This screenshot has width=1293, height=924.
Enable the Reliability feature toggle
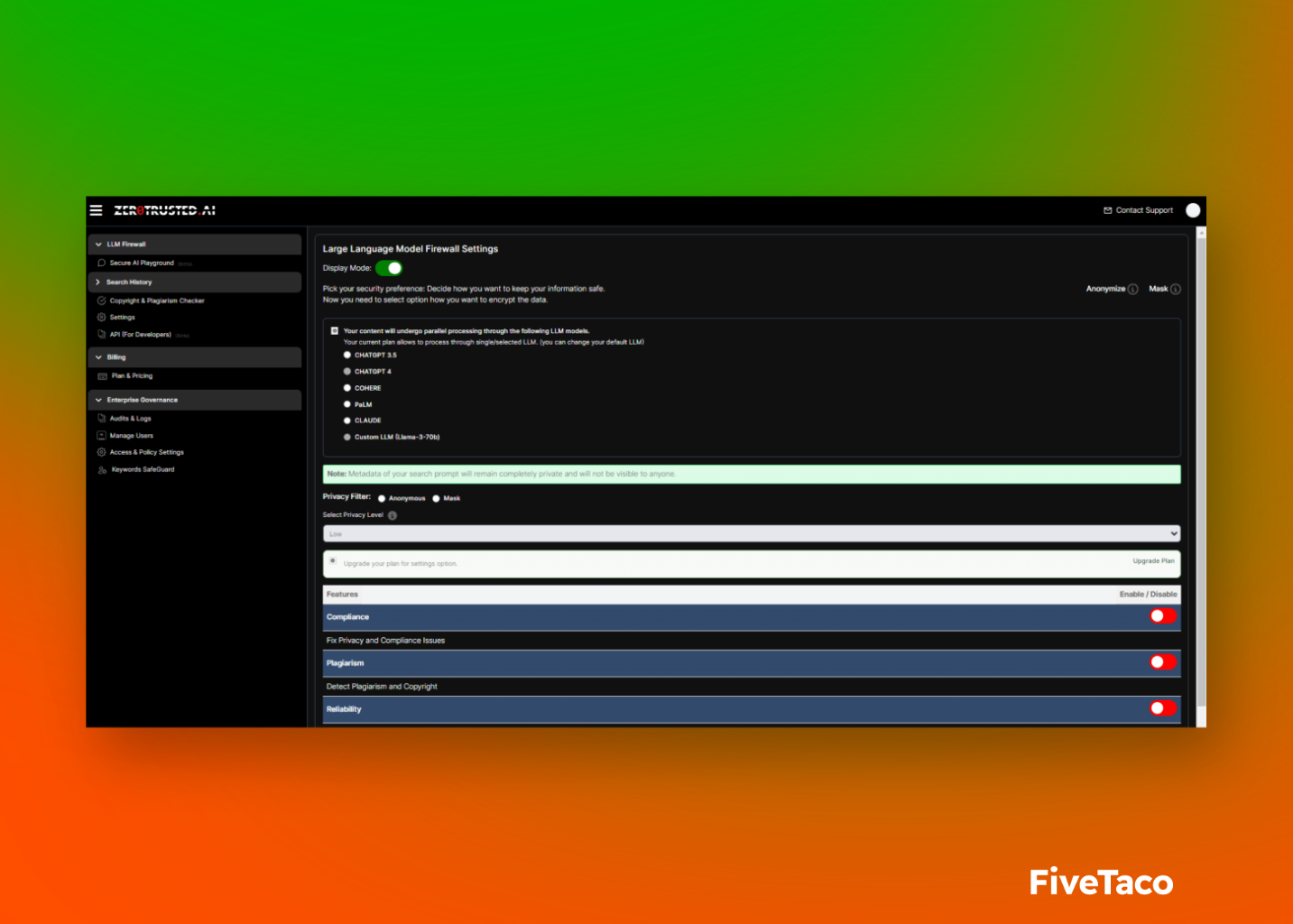tap(1163, 708)
